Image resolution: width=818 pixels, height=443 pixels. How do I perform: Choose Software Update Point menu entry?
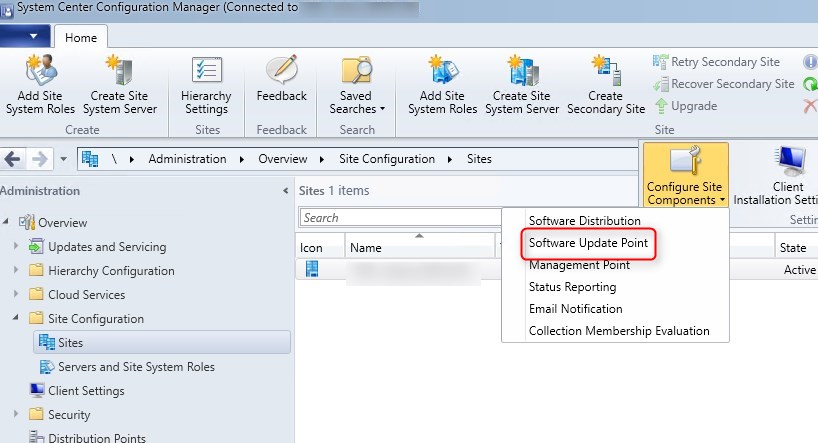click(x=588, y=243)
